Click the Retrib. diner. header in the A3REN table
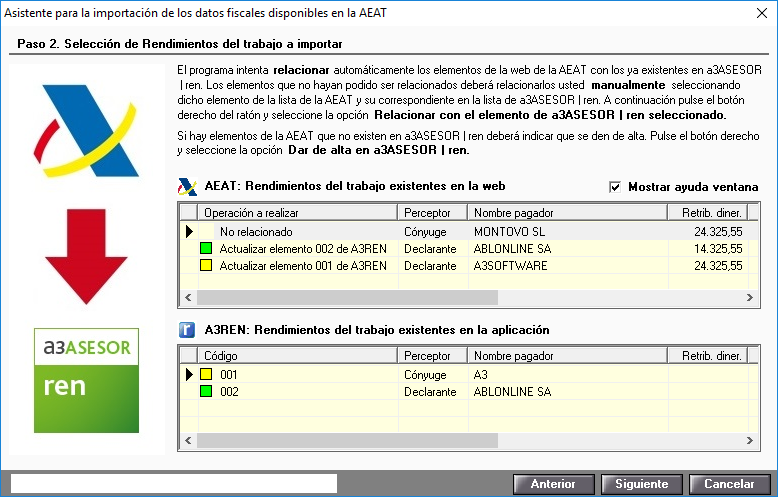Viewport: 778px width, 497px height. click(708, 356)
